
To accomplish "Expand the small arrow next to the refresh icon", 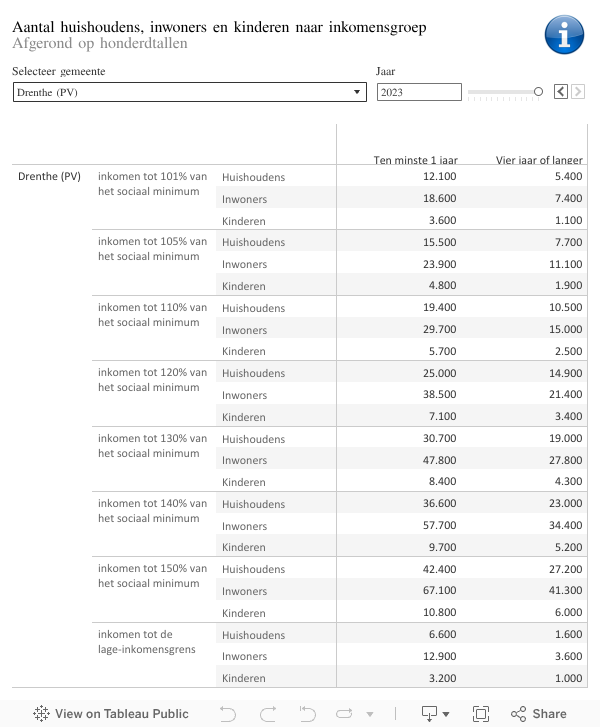I will pos(369,714).
